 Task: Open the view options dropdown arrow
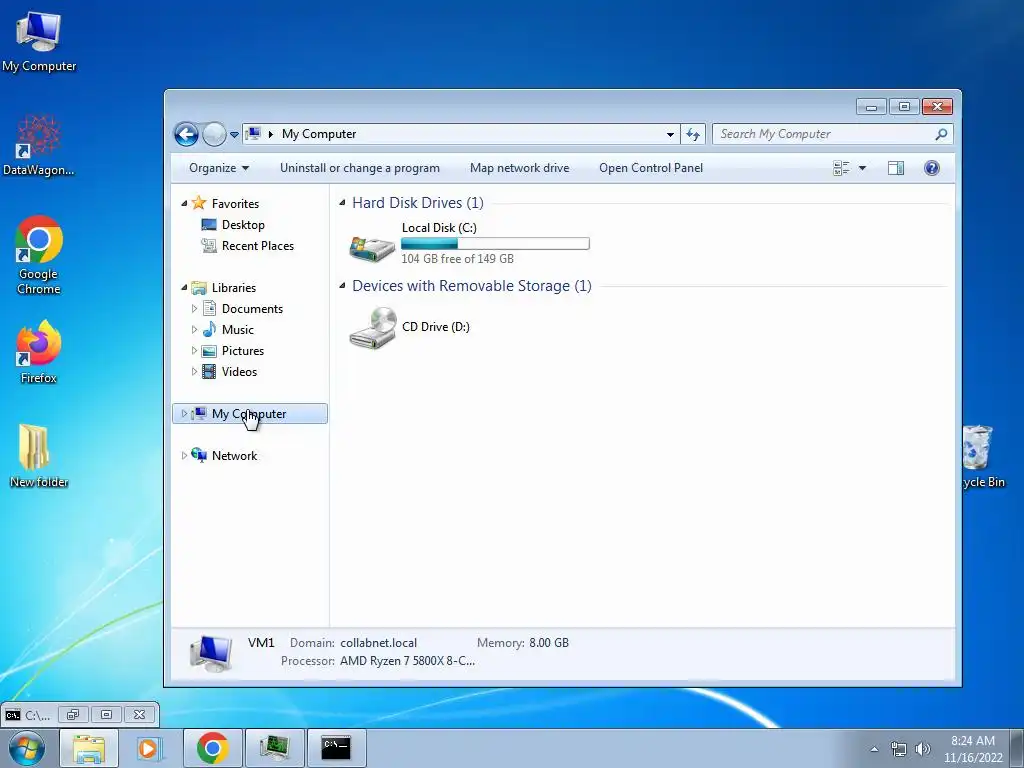click(862, 168)
